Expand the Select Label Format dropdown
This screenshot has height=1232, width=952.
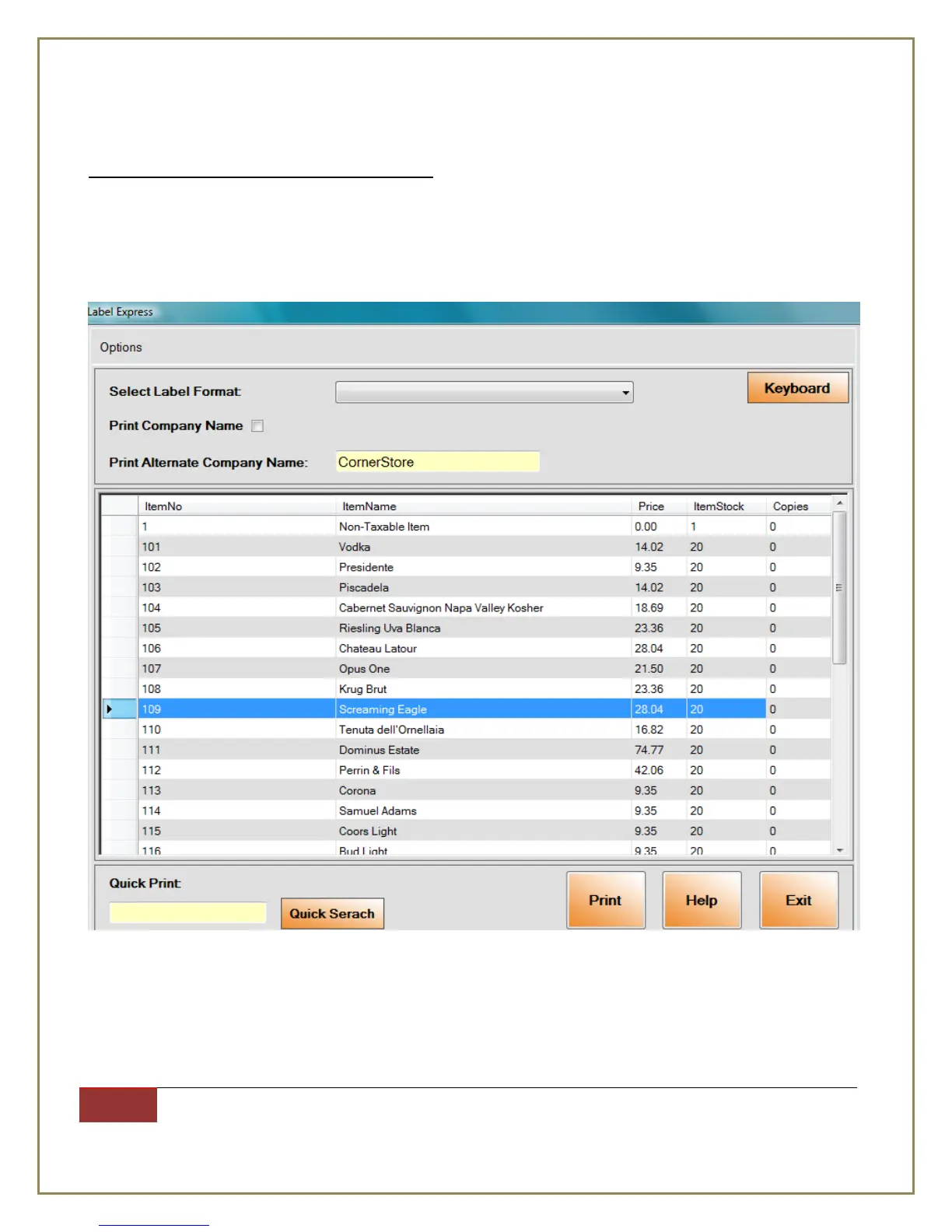point(484,392)
